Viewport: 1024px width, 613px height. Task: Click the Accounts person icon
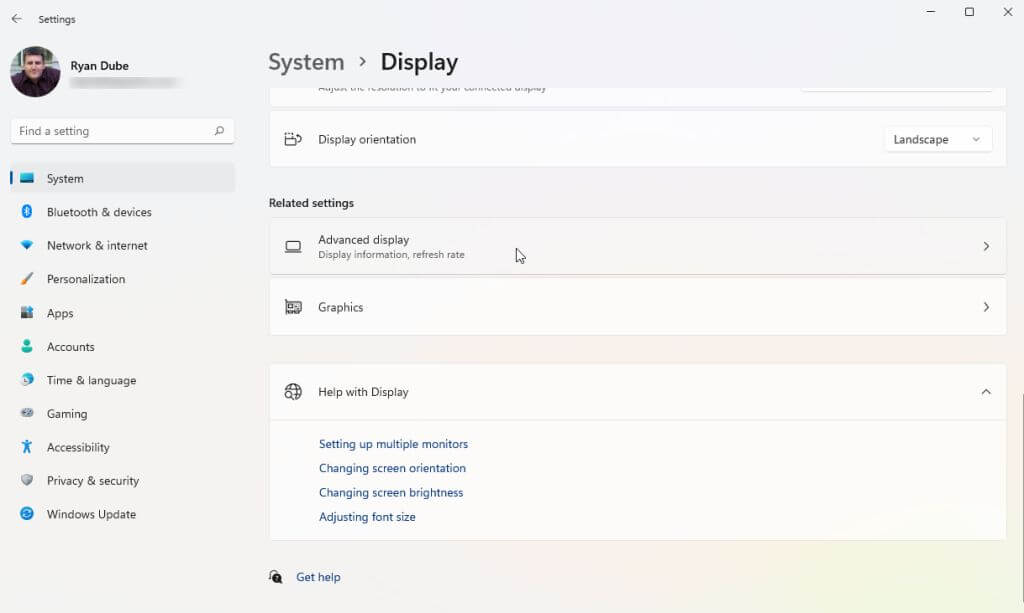tap(27, 347)
